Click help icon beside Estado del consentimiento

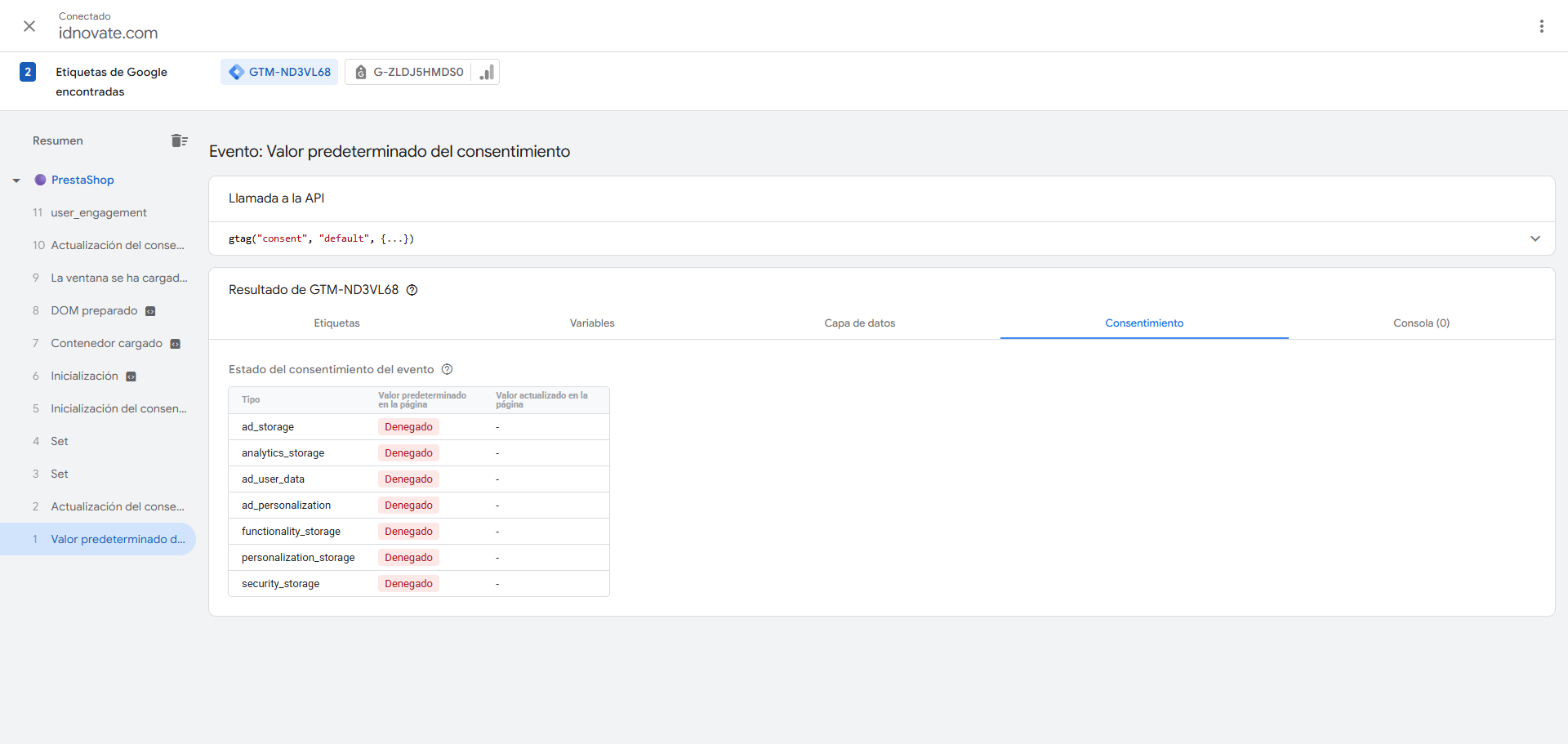(x=447, y=369)
